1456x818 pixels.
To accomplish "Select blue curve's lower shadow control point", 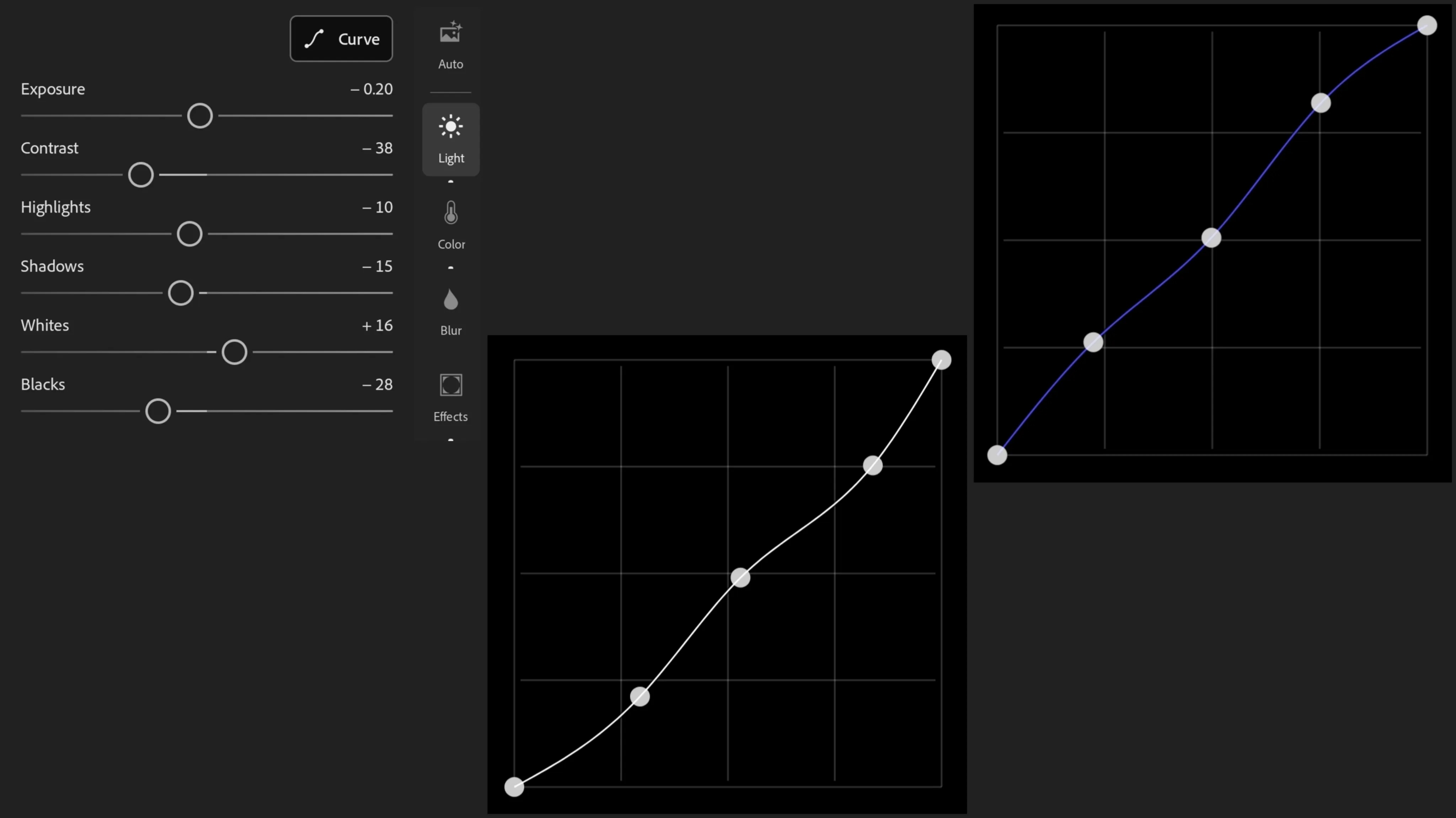I will [x=1093, y=342].
